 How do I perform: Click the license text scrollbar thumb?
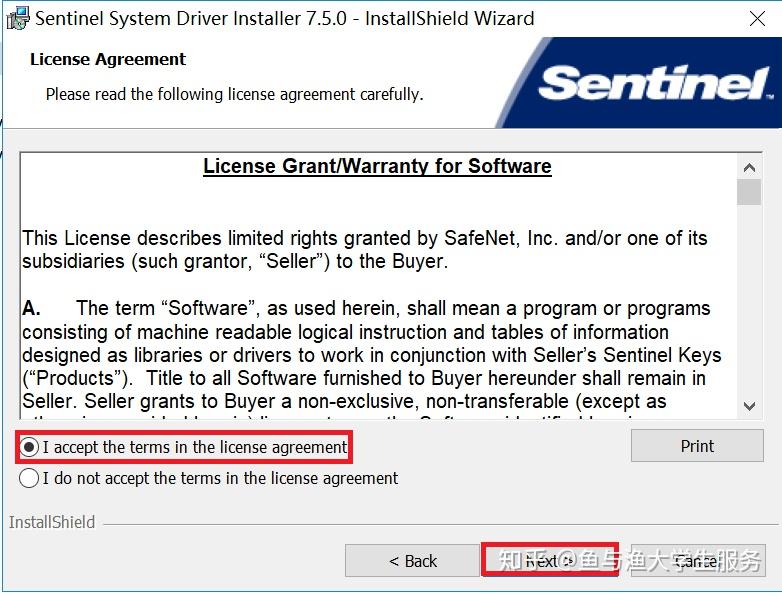coord(749,191)
